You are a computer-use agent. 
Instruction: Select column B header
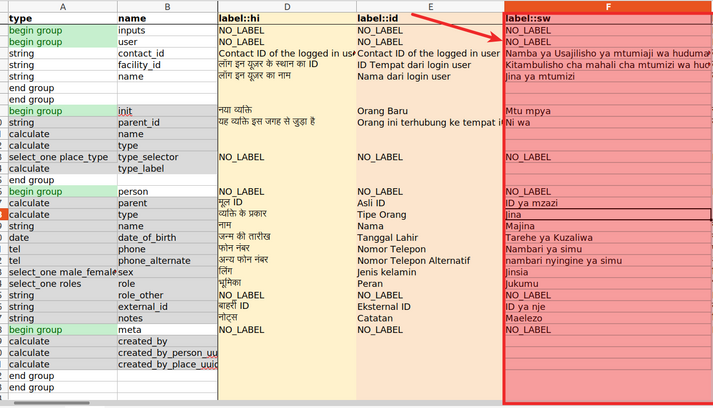[167, 6]
